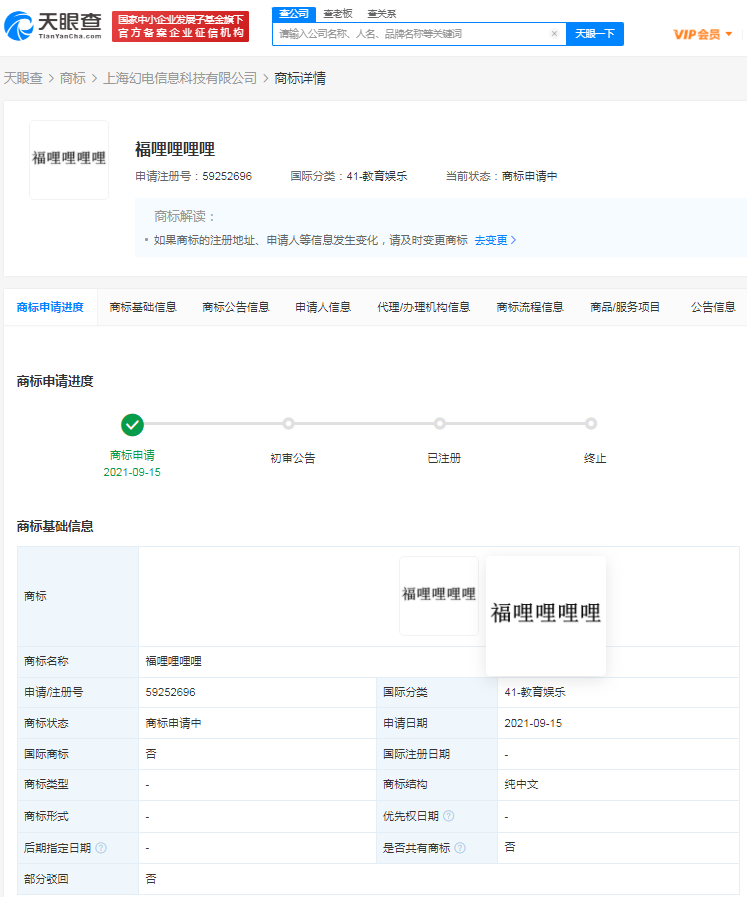The height and width of the screenshot is (897, 747).
Task: Click the 商标解读 label
Action: tap(184, 216)
